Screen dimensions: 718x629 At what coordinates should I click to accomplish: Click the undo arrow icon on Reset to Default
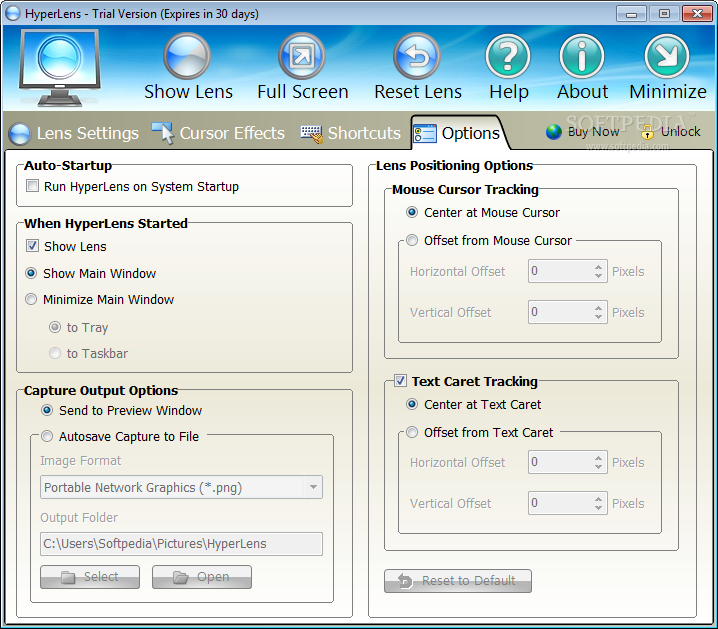[x=405, y=581]
